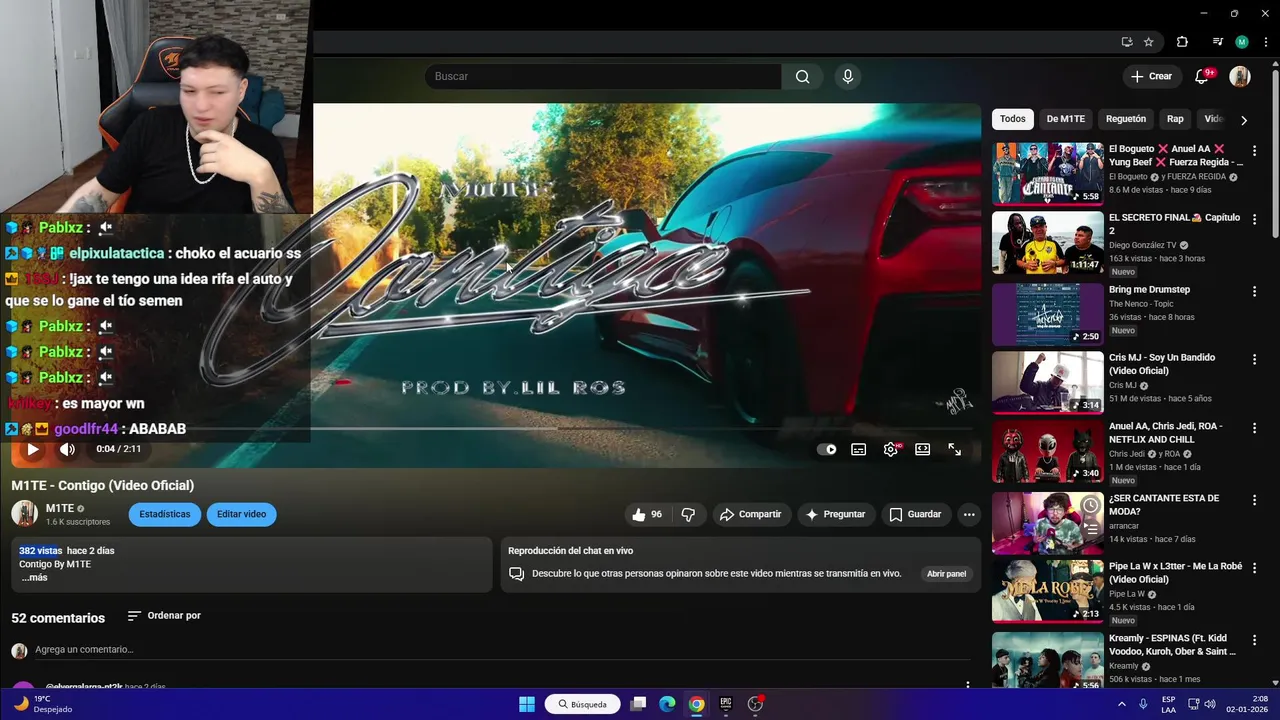Image resolution: width=1280 pixels, height=720 pixels.
Task: Open OBS Studio from the taskbar
Action: click(x=755, y=704)
